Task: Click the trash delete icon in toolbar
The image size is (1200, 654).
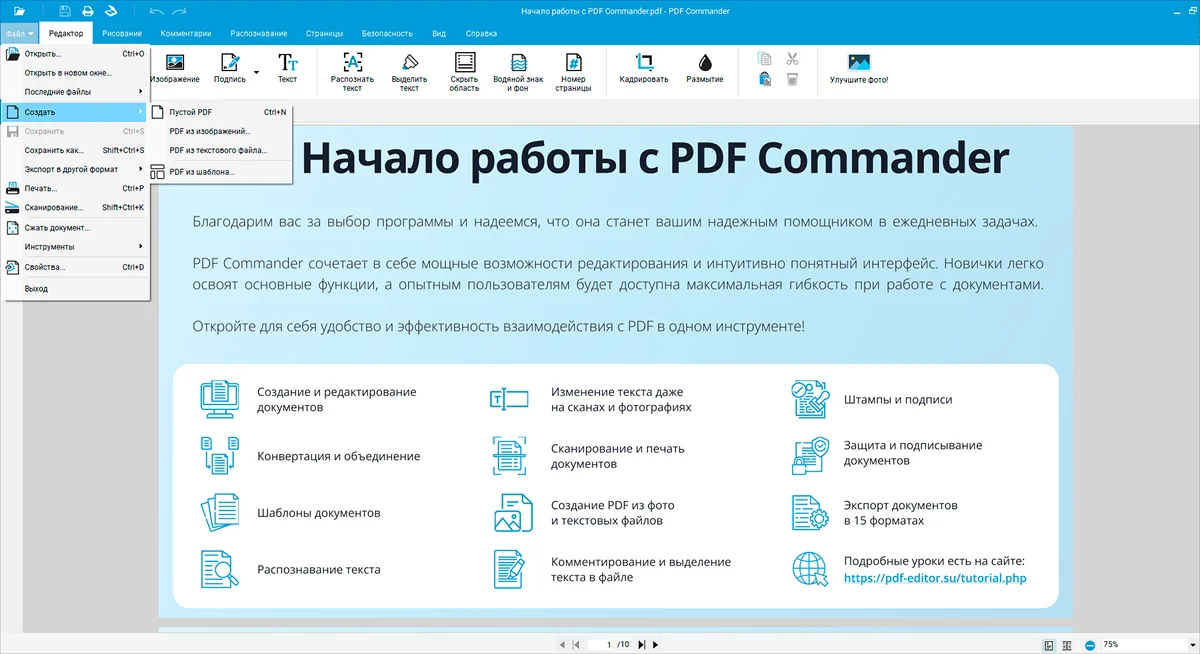Action: pos(792,79)
